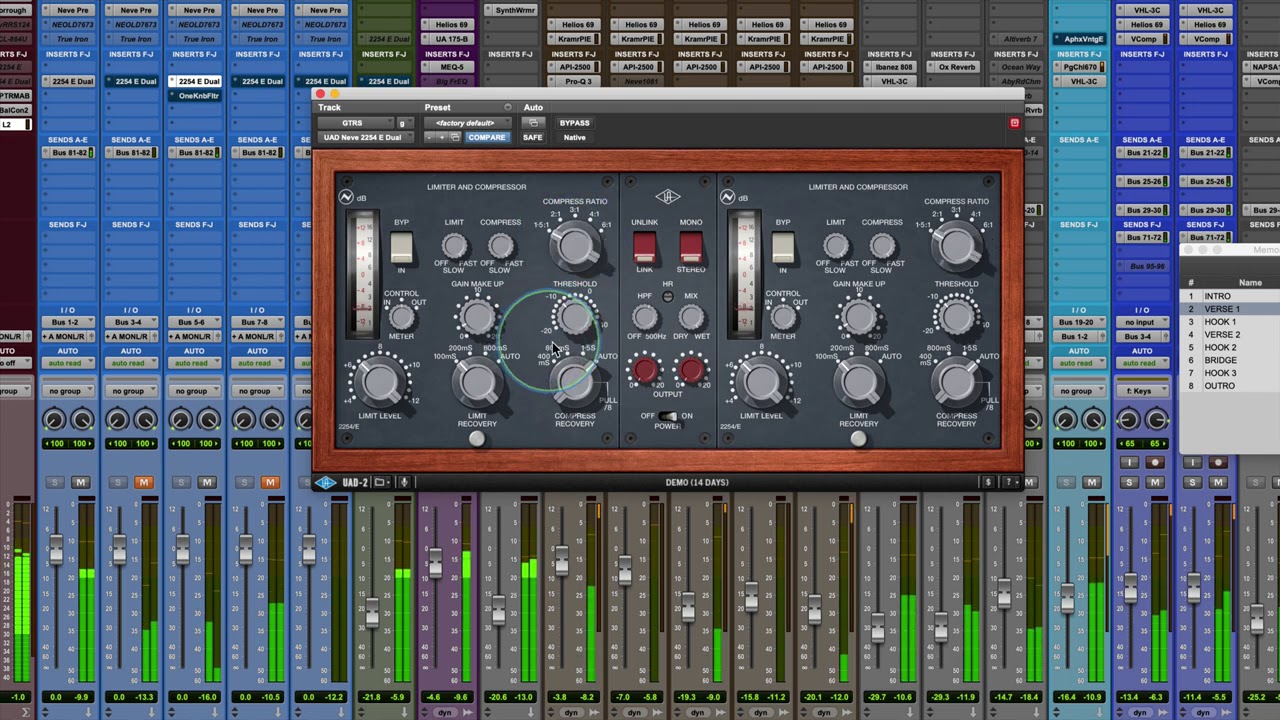Click the automation enable icon under Auto
The height and width of the screenshot is (720, 1280).
(533, 123)
